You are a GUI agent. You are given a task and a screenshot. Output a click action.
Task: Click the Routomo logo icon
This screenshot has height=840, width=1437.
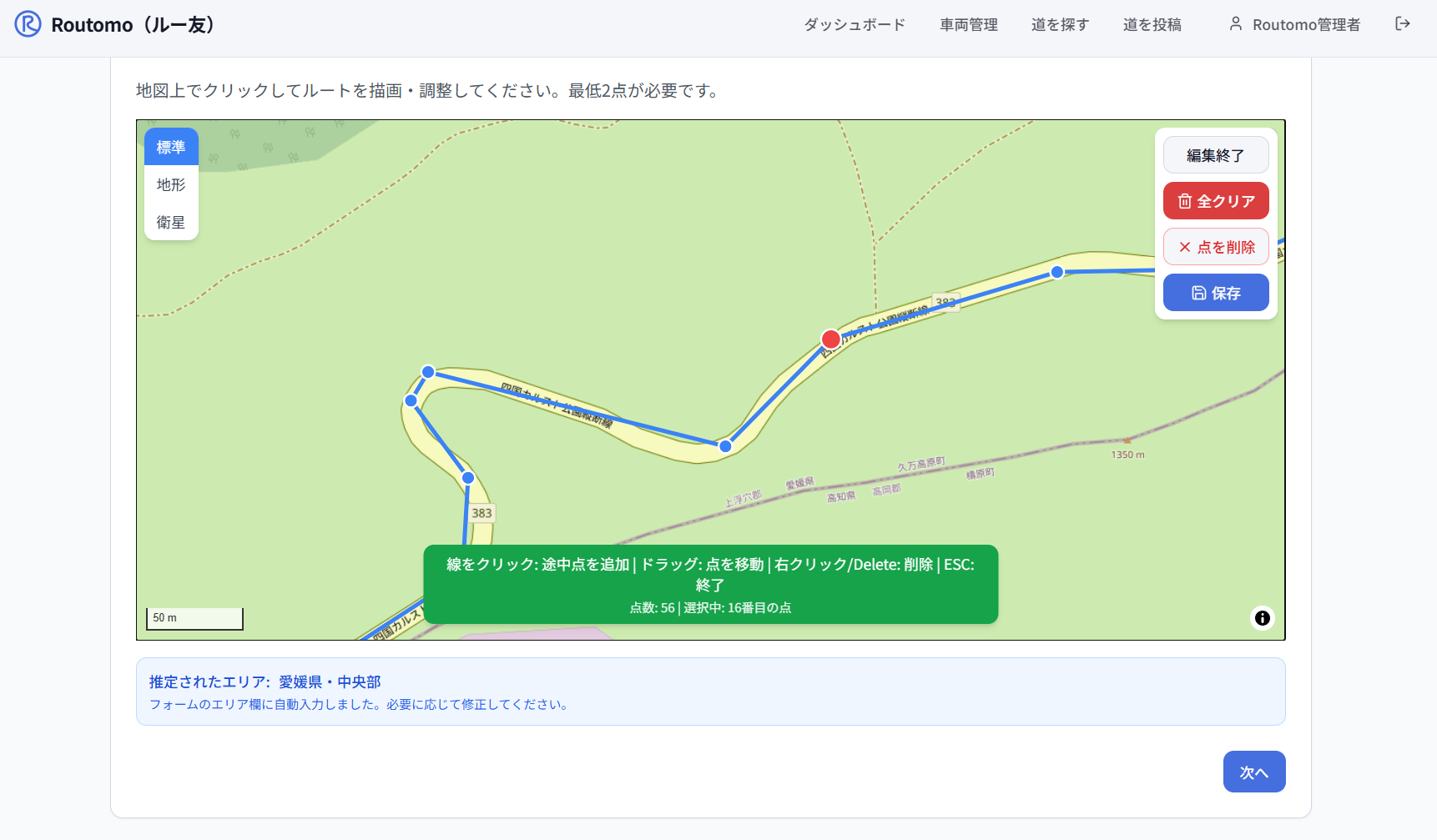coord(28,24)
